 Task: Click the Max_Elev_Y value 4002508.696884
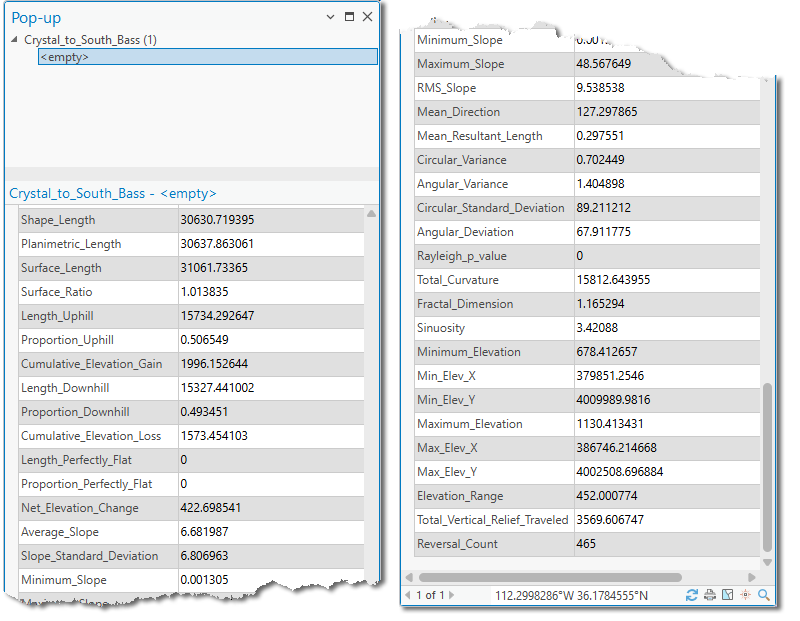(x=619, y=471)
